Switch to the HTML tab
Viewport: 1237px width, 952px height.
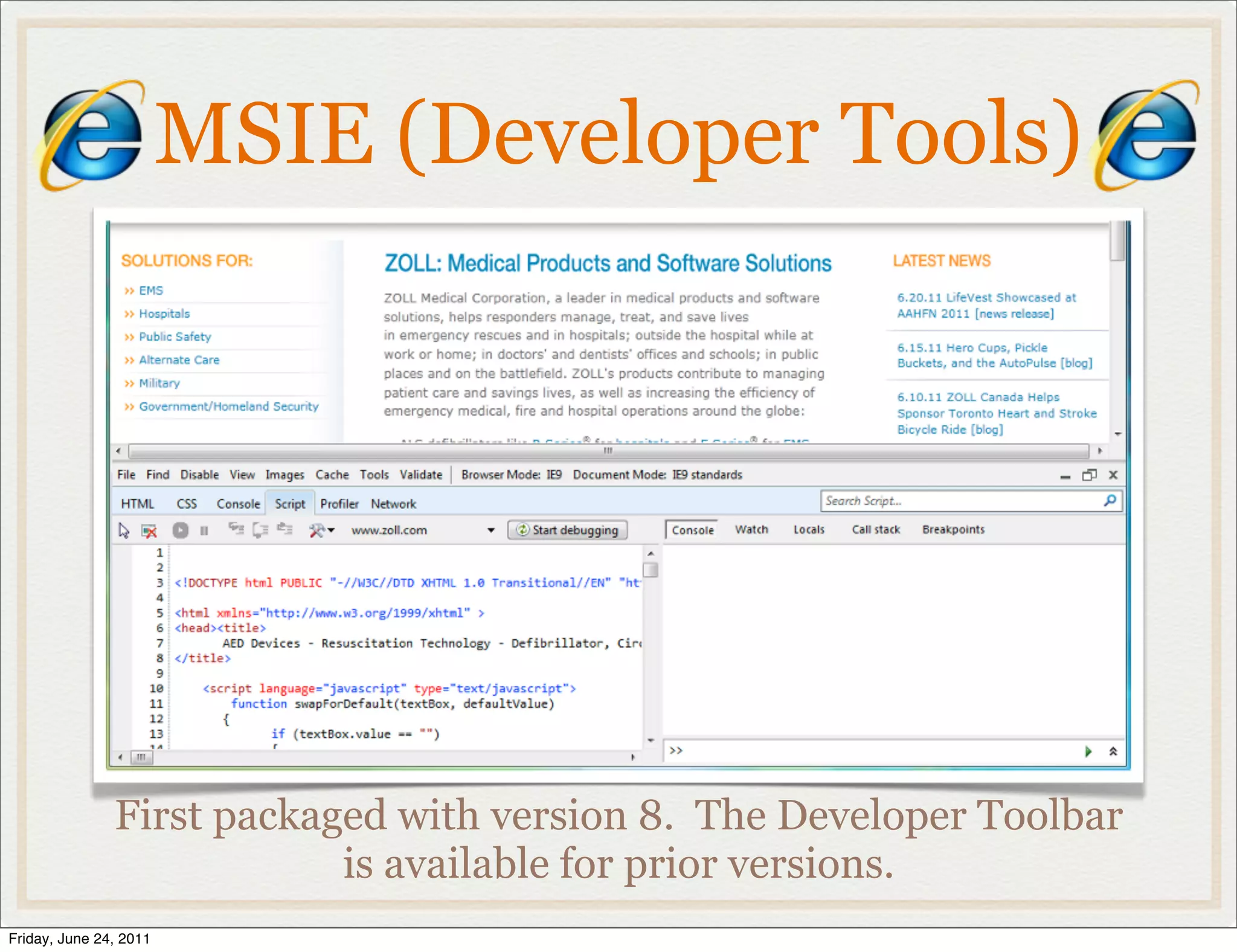tap(137, 504)
